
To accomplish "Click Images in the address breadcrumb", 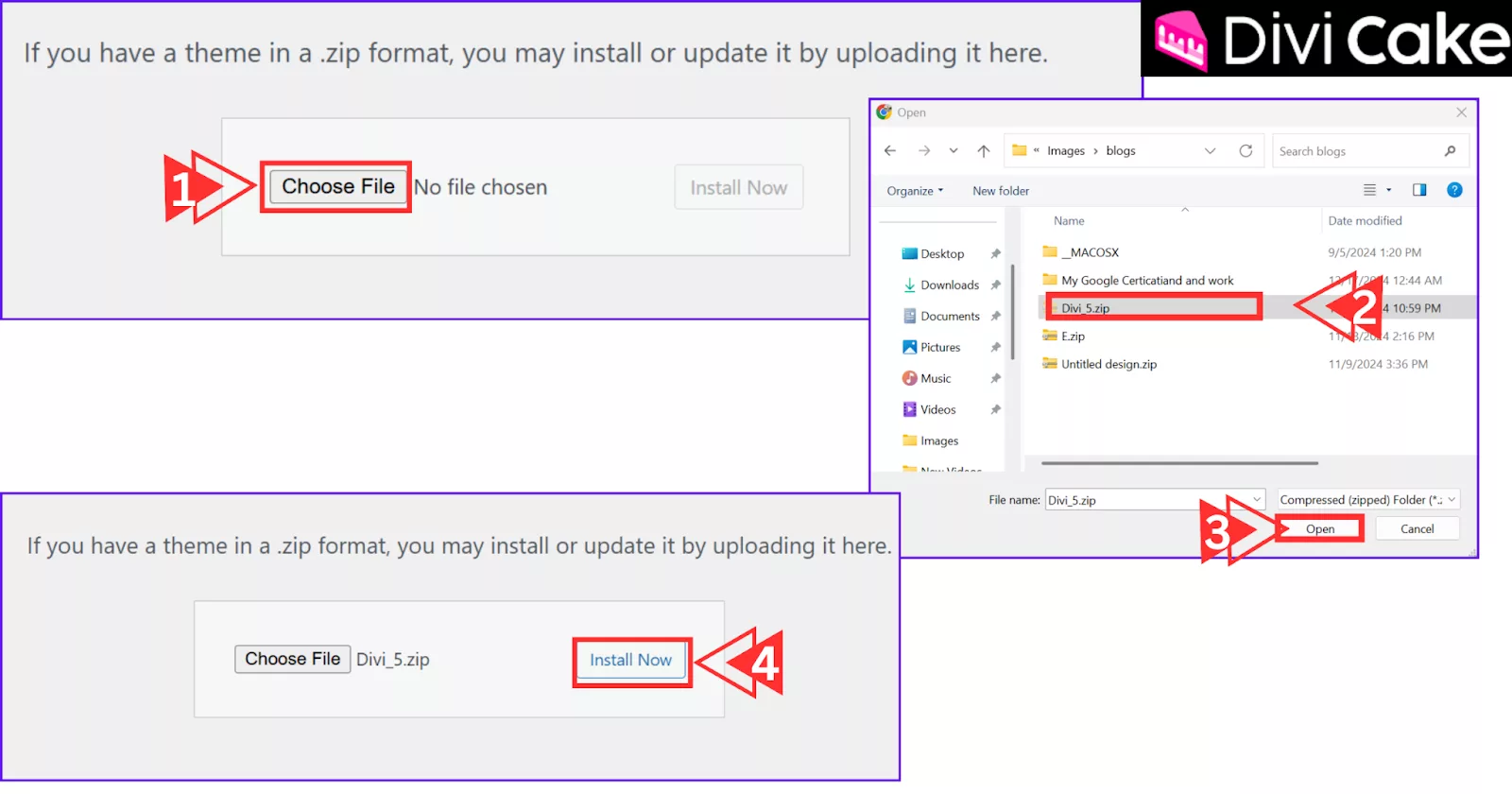I will coord(1066,151).
